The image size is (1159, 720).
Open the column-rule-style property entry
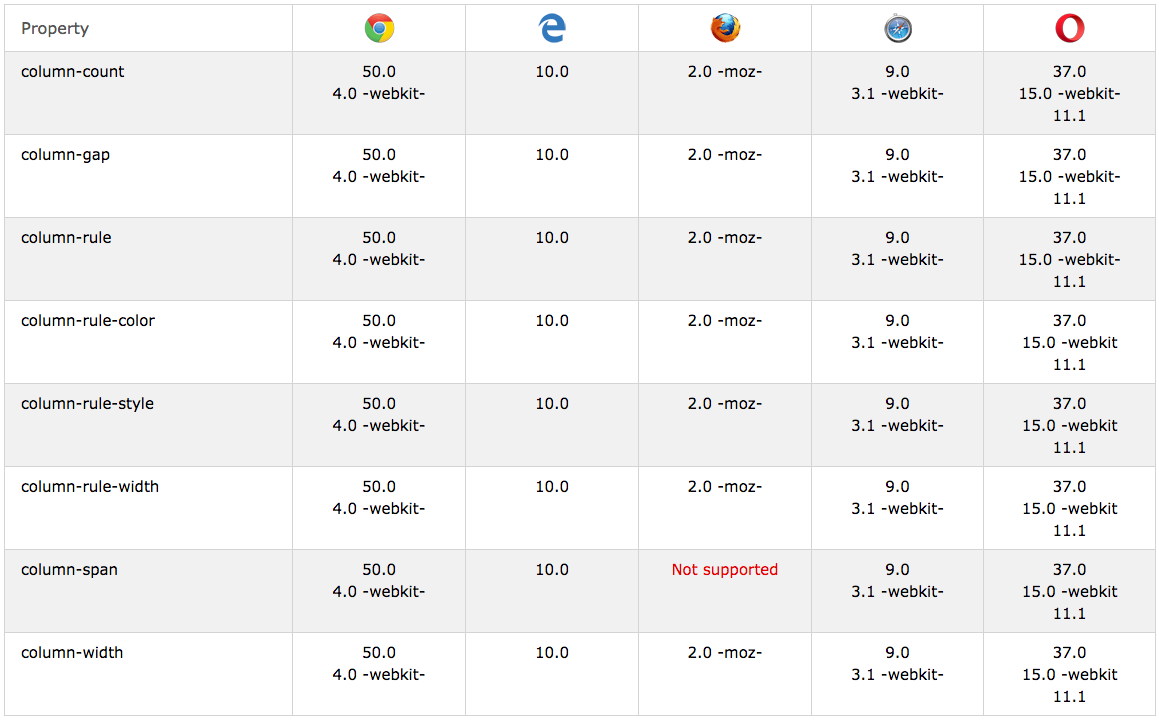pyautogui.click(x=87, y=404)
